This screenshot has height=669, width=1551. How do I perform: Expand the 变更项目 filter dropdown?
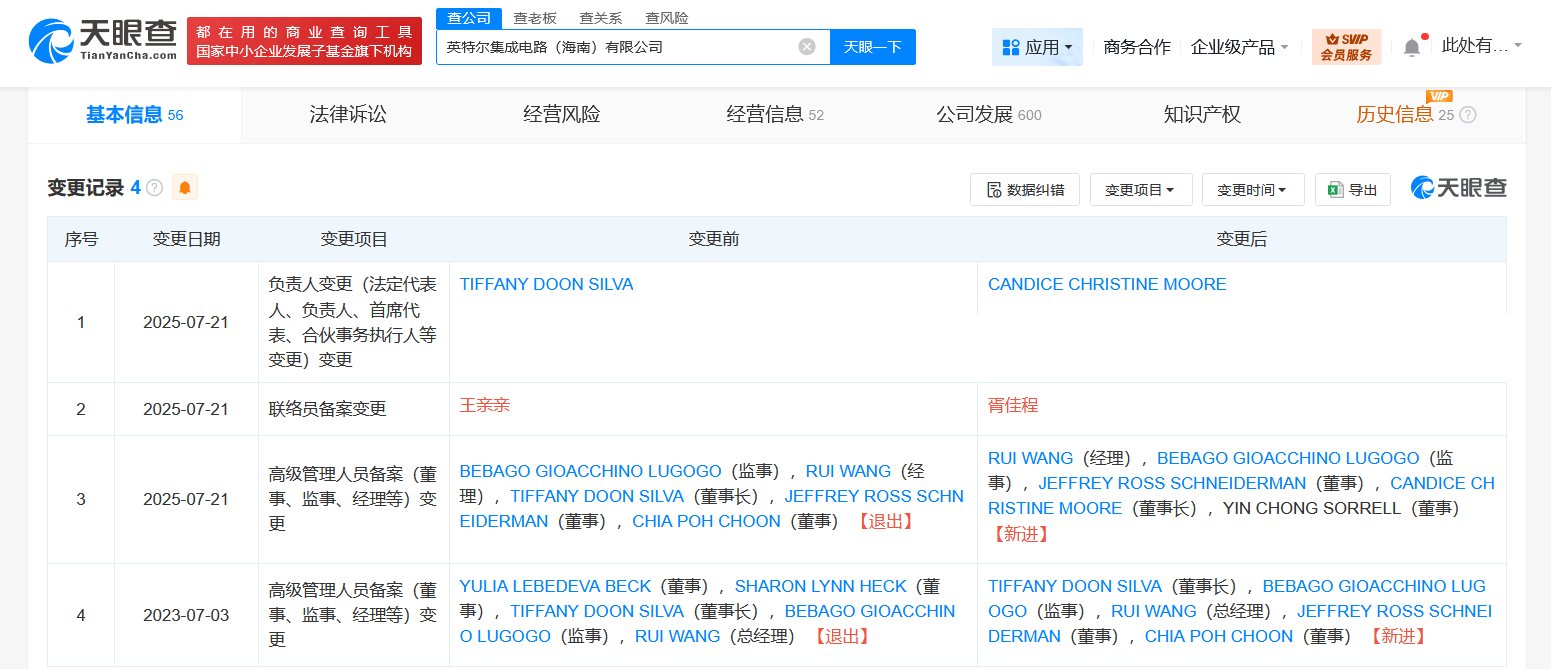(1141, 190)
